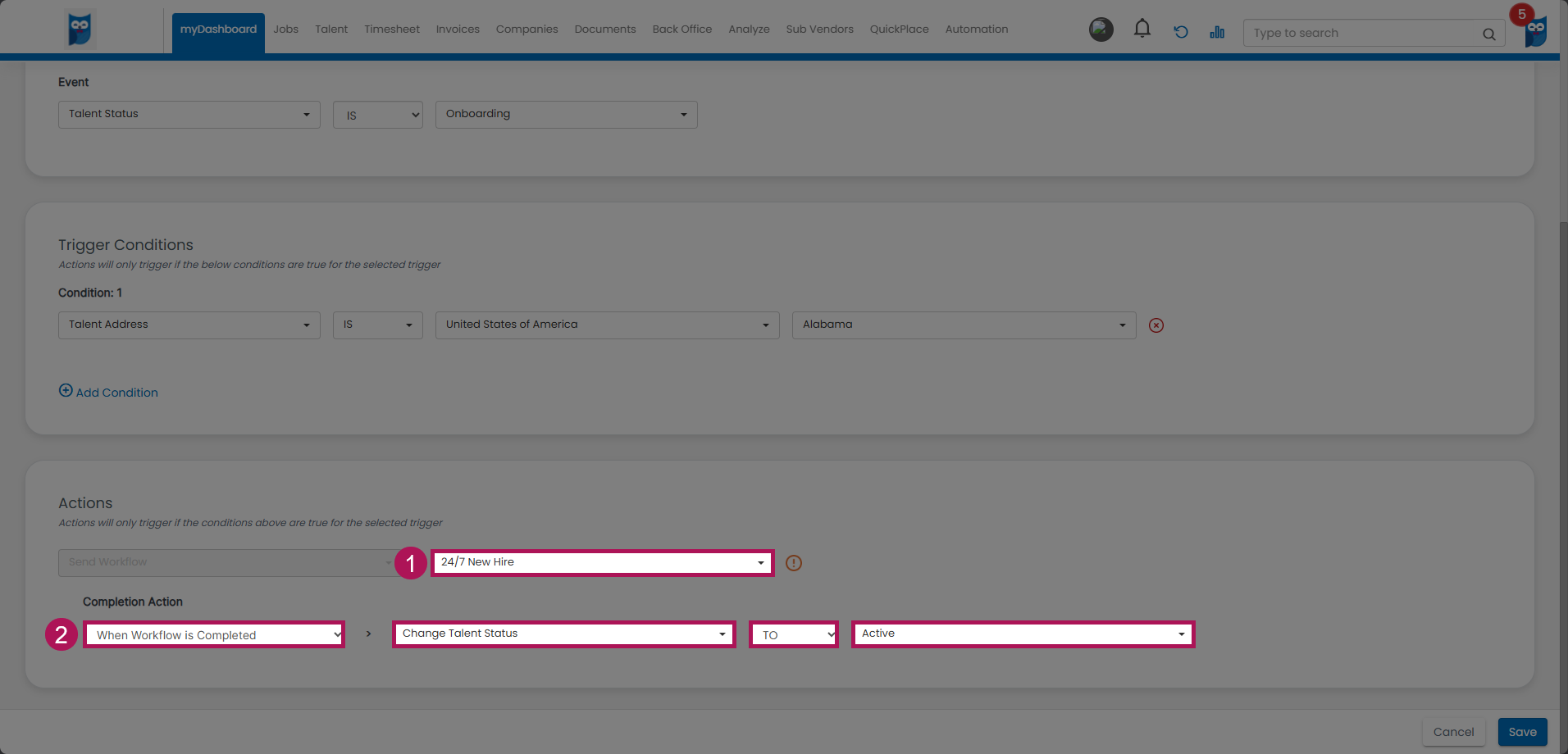Expand the United States of America dropdown
The width and height of the screenshot is (1568, 754).
608,325
